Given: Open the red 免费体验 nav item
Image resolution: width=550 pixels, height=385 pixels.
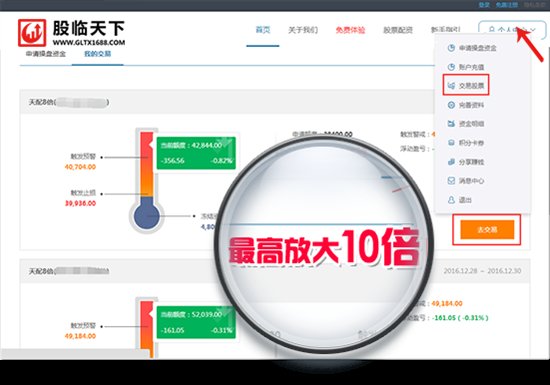Looking at the screenshot, I should (350, 30).
